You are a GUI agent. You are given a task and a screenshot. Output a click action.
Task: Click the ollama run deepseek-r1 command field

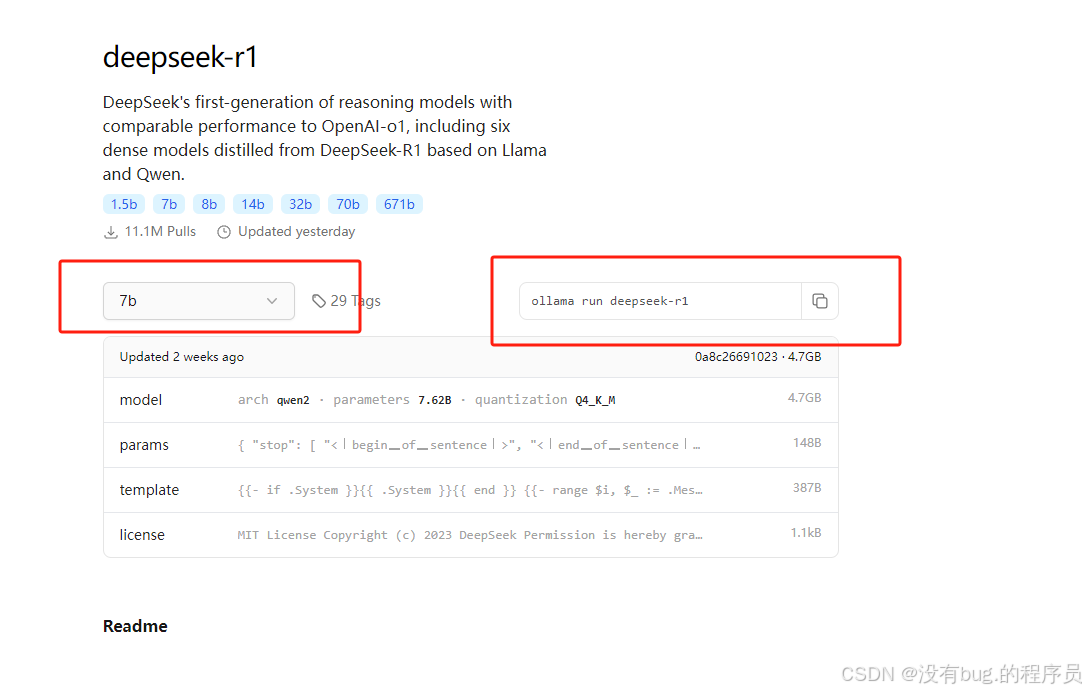(x=661, y=301)
